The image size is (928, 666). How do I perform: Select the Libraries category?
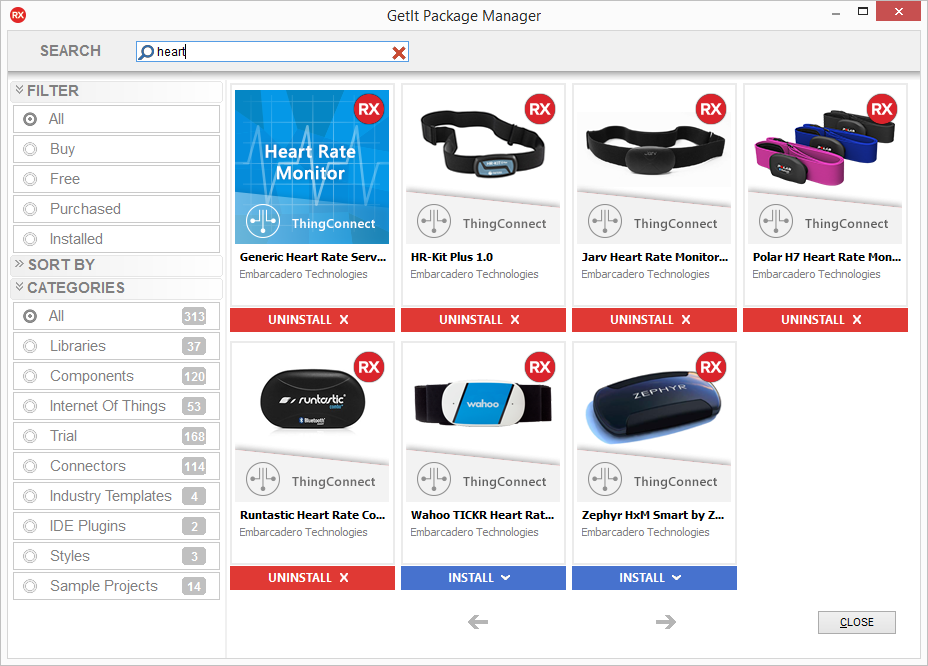(x=77, y=346)
